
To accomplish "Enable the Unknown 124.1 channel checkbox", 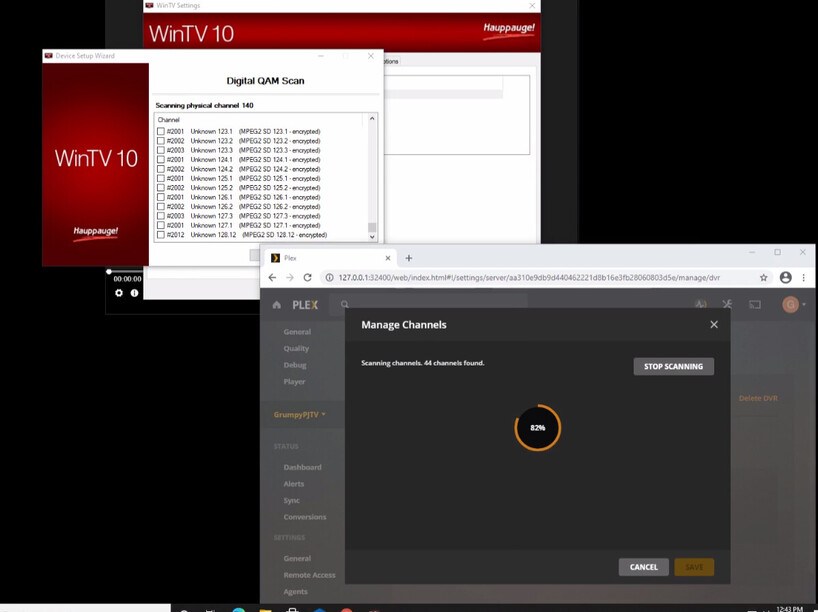I will point(161,160).
